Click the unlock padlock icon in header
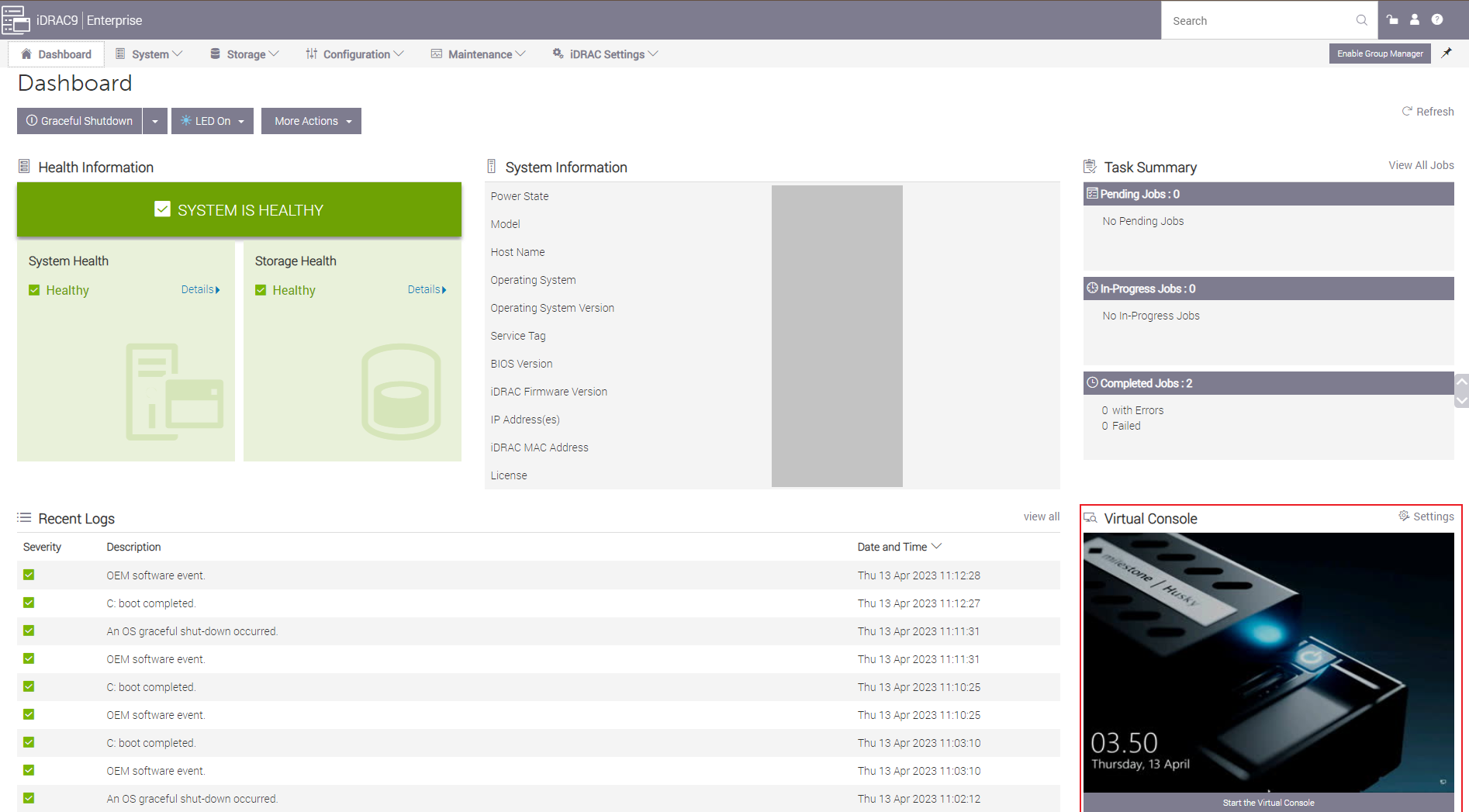Screen dimensions: 1469x812 tap(1392, 20)
